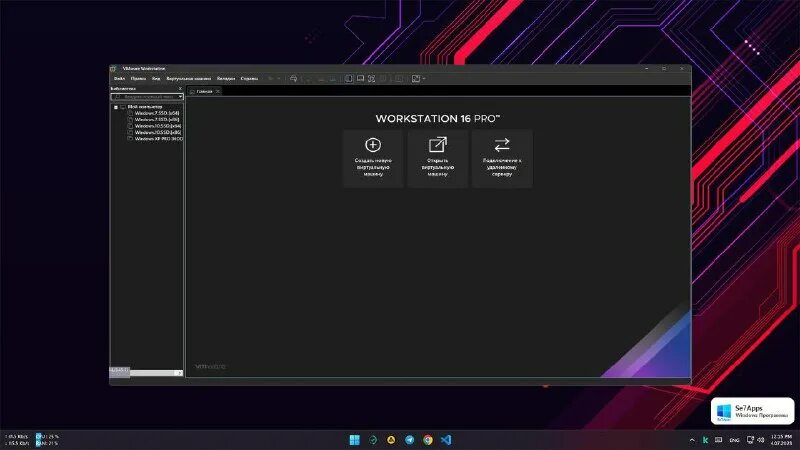Click the VMware Workstation title bar app icon
The image size is (800, 450).
click(x=114, y=68)
